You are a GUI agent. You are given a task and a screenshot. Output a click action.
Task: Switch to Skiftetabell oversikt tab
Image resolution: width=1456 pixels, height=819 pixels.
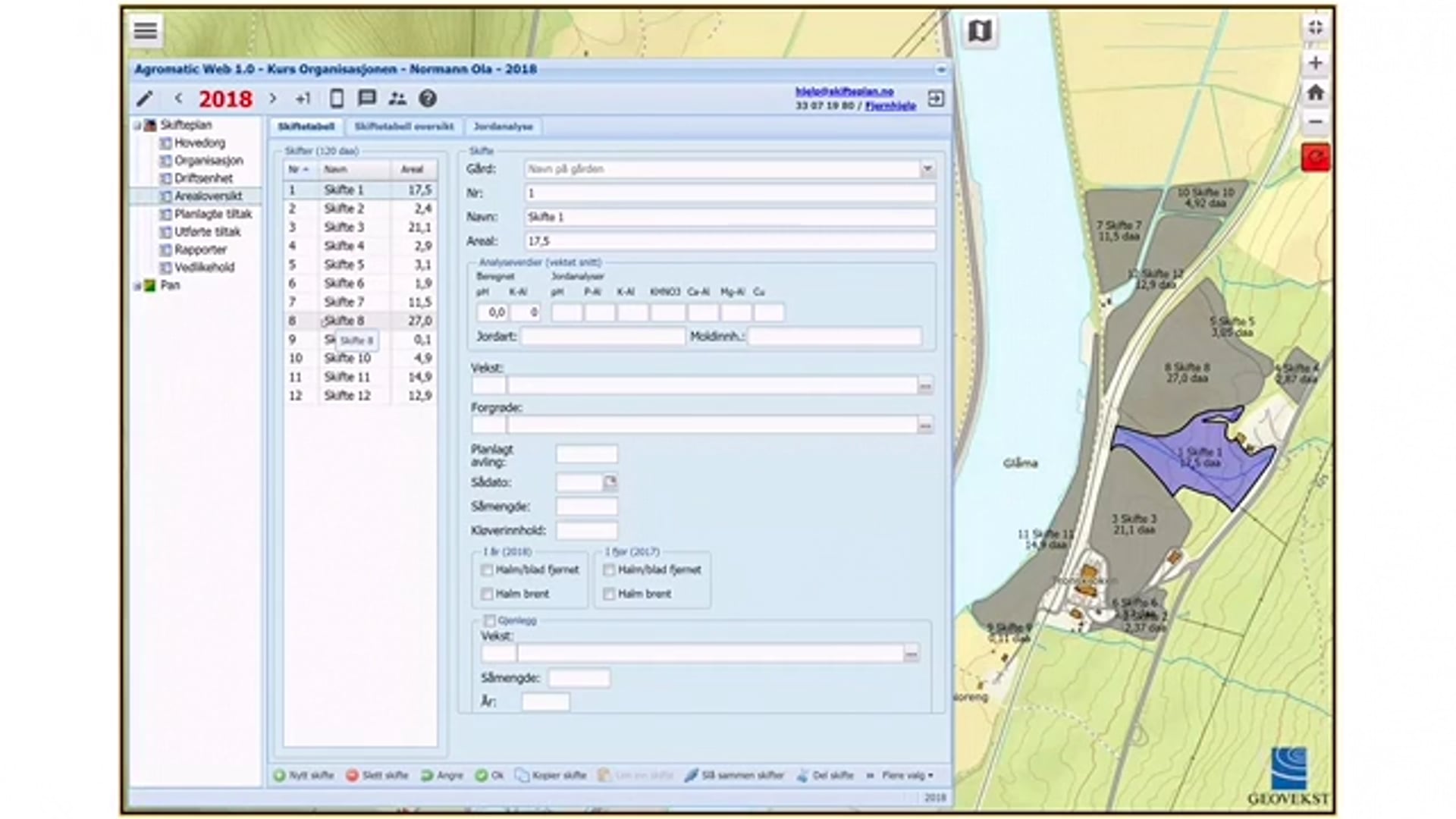pos(403,127)
